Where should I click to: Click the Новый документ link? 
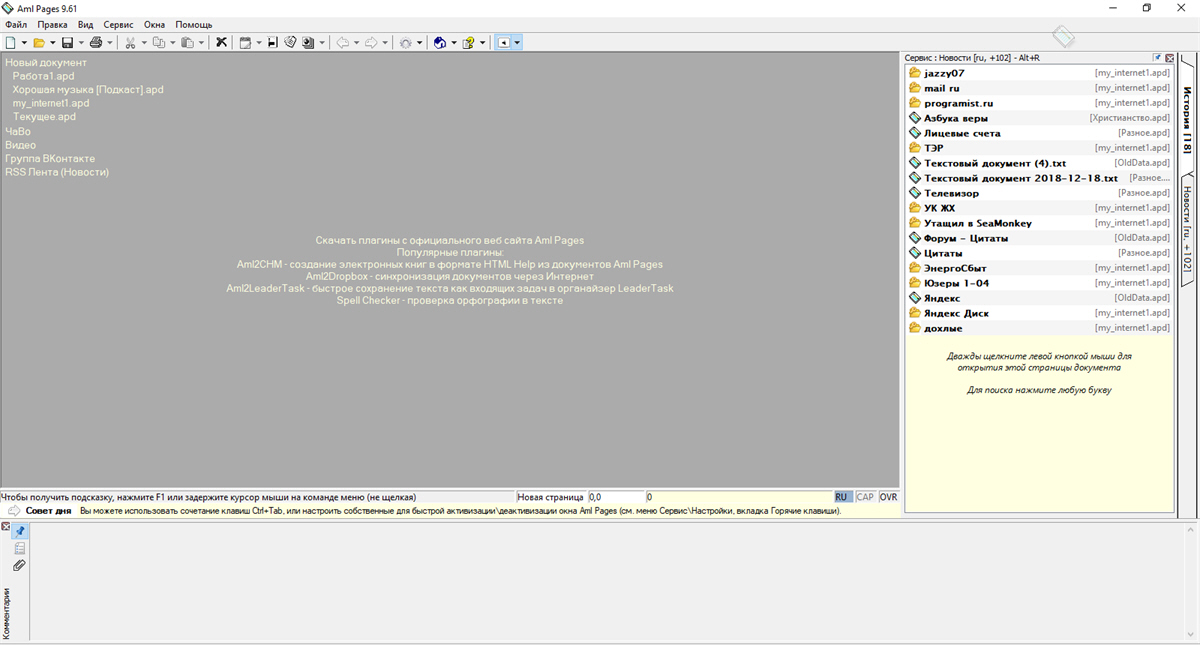[x=46, y=63]
